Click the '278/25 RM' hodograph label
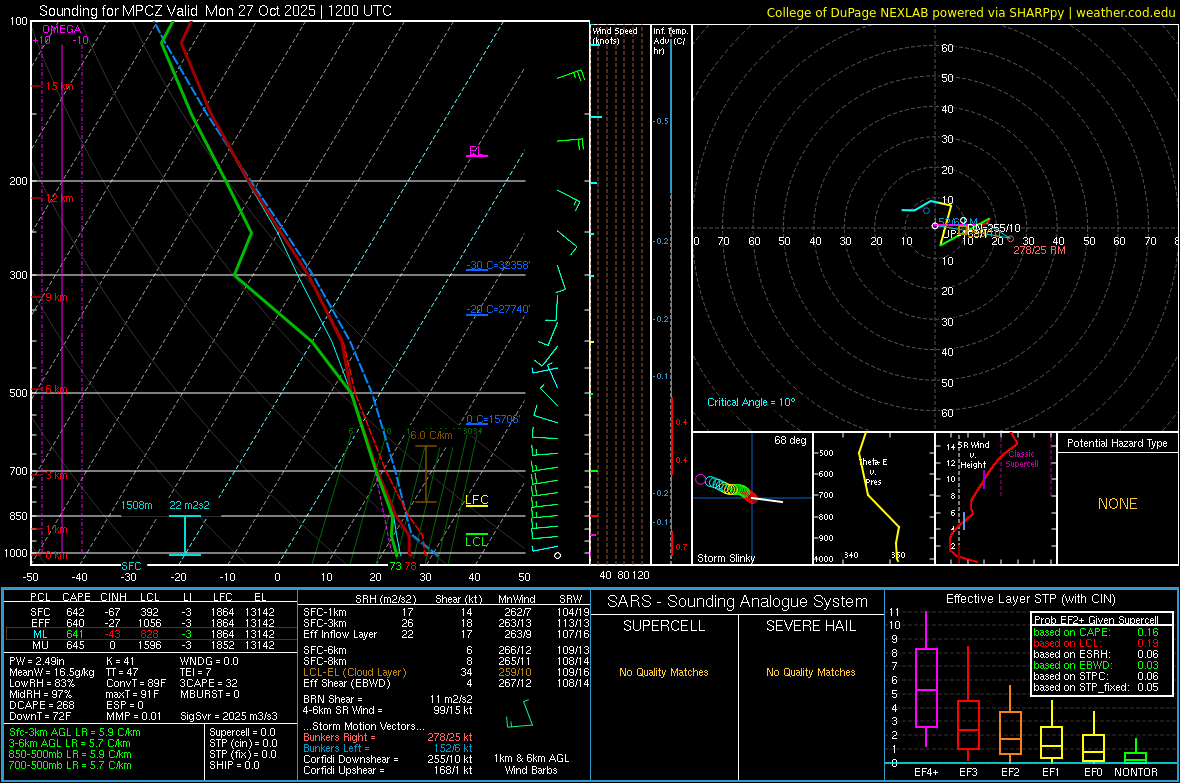1180x783 pixels. click(1039, 250)
